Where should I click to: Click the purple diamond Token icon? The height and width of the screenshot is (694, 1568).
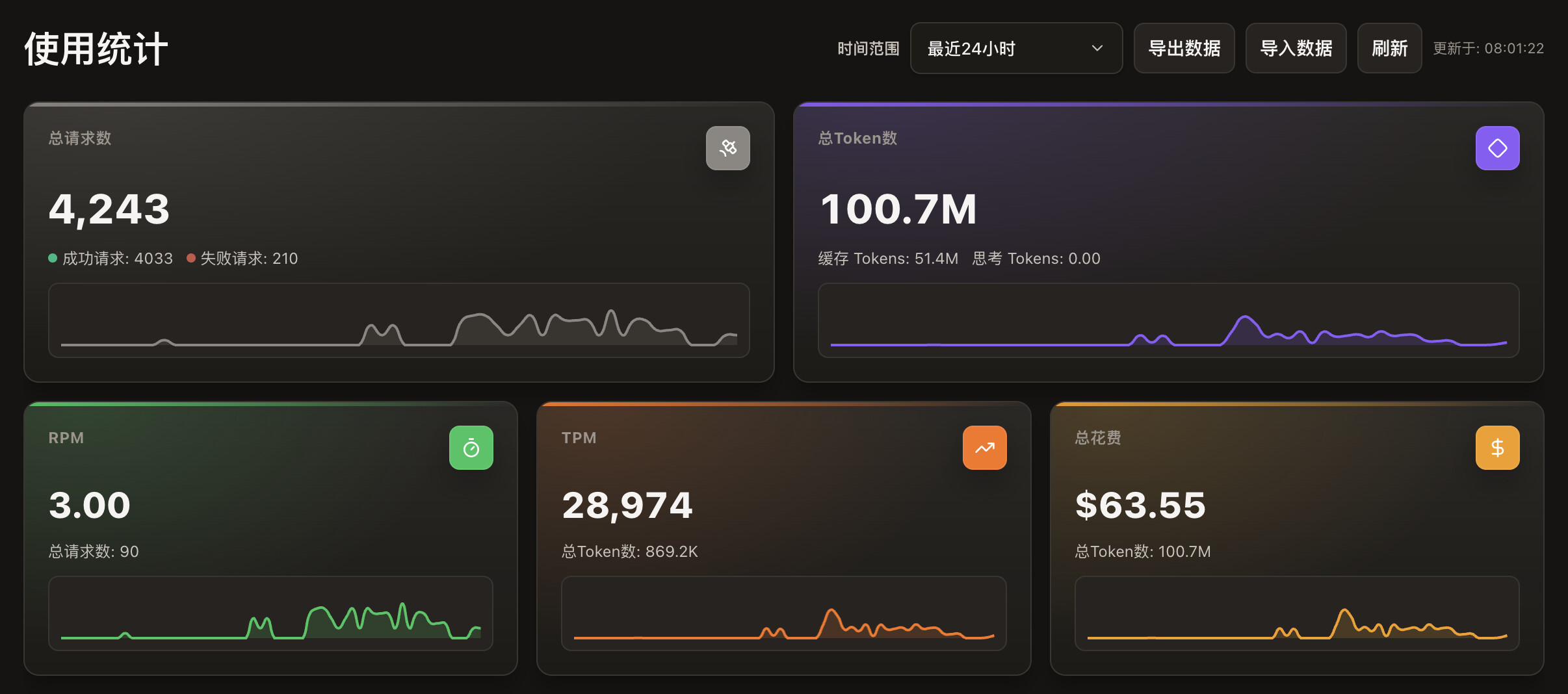coord(1496,148)
